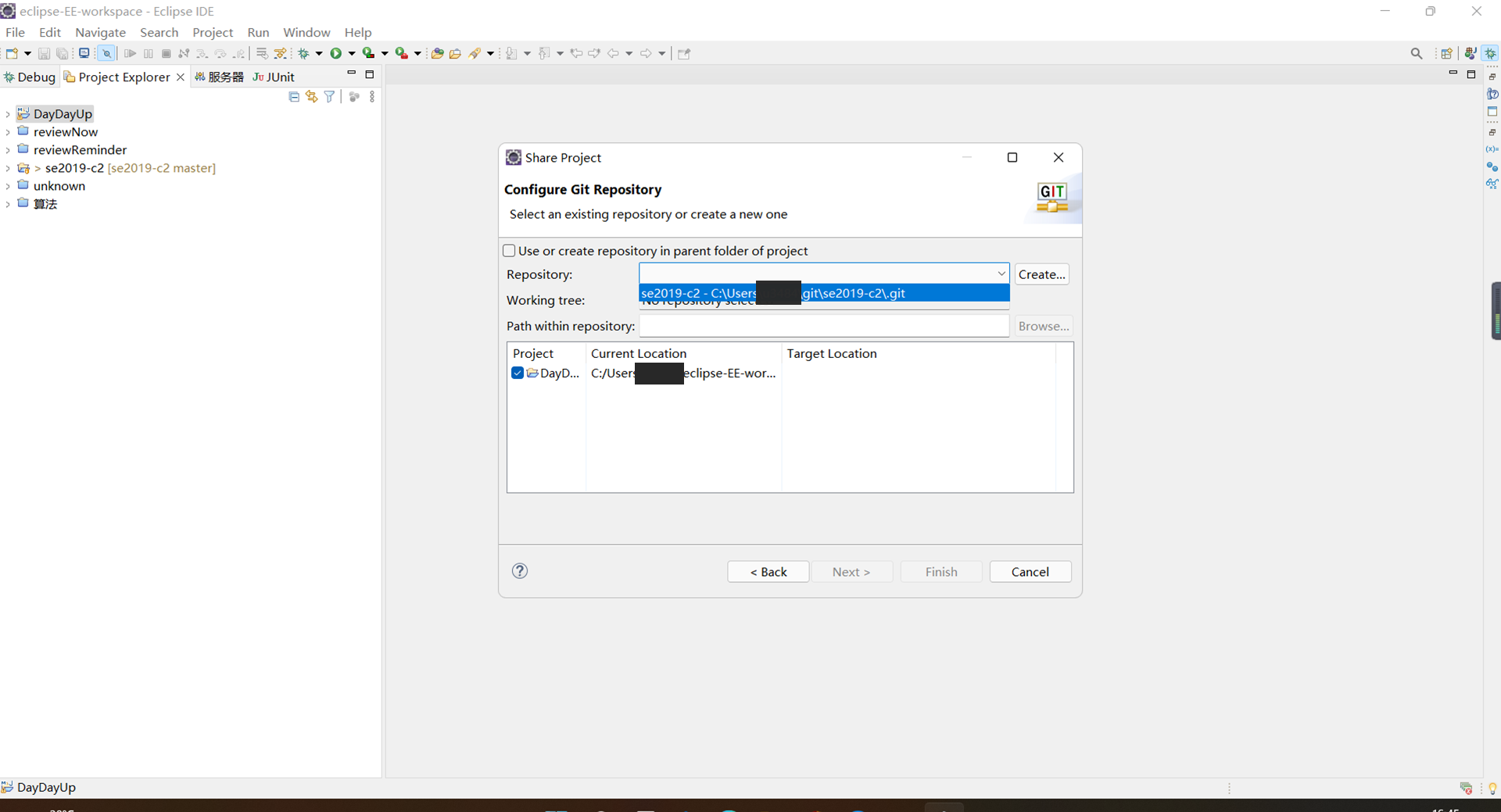Run the application using the green Run icon
Screen dimensions: 1501x812
(336, 53)
